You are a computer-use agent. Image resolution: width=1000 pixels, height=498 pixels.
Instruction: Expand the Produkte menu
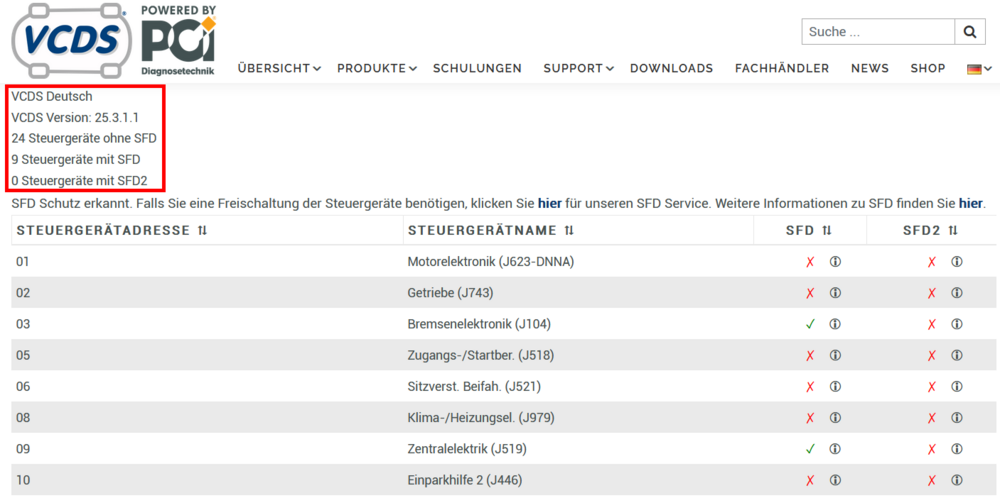pyautogui.click(x=376, y=68)
